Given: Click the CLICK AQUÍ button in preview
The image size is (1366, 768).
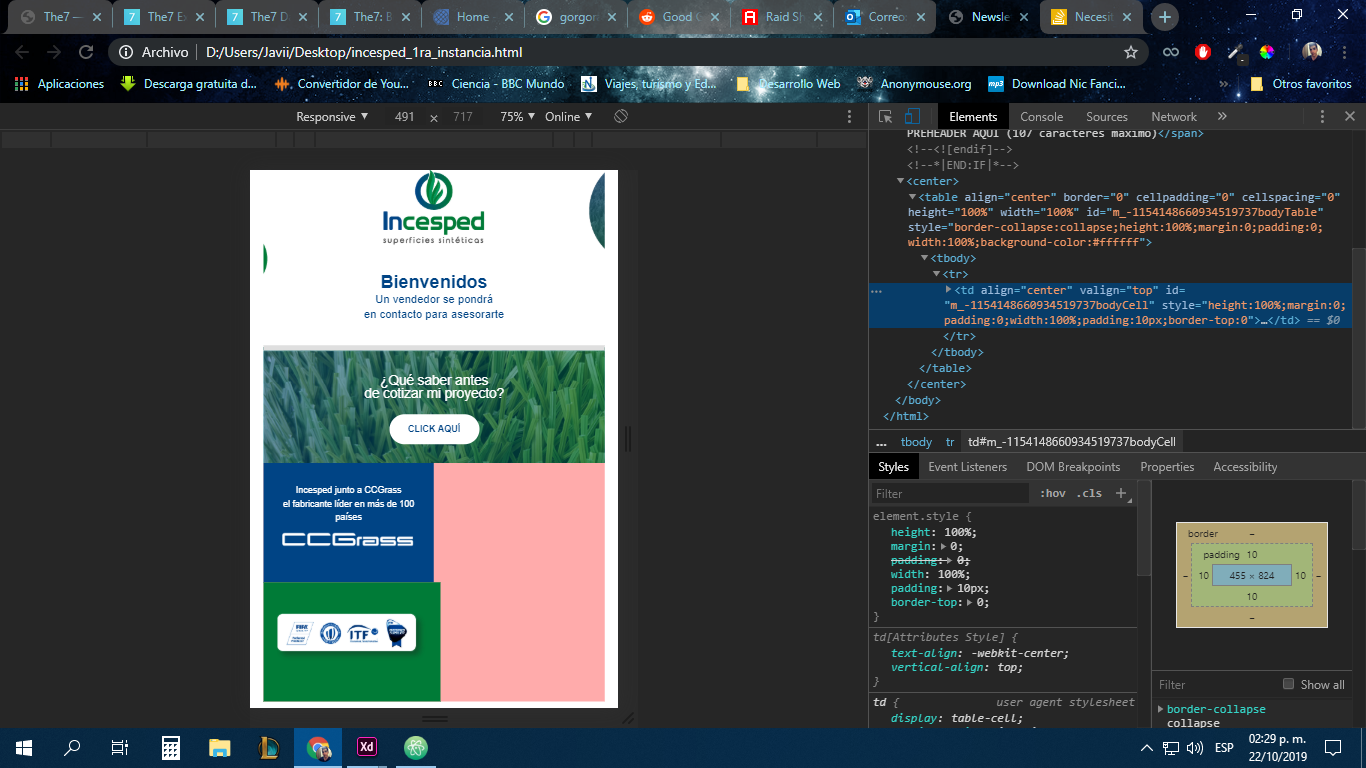Looking at the screenshot, I should tap(434, 428).
